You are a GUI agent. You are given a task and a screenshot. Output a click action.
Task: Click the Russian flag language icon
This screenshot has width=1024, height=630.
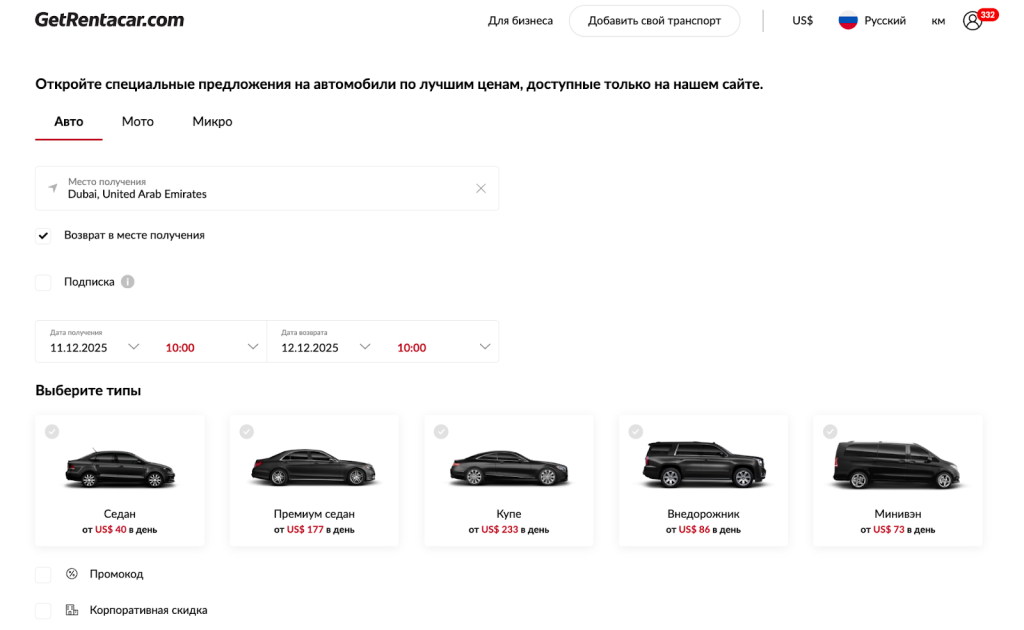point(845,19)
